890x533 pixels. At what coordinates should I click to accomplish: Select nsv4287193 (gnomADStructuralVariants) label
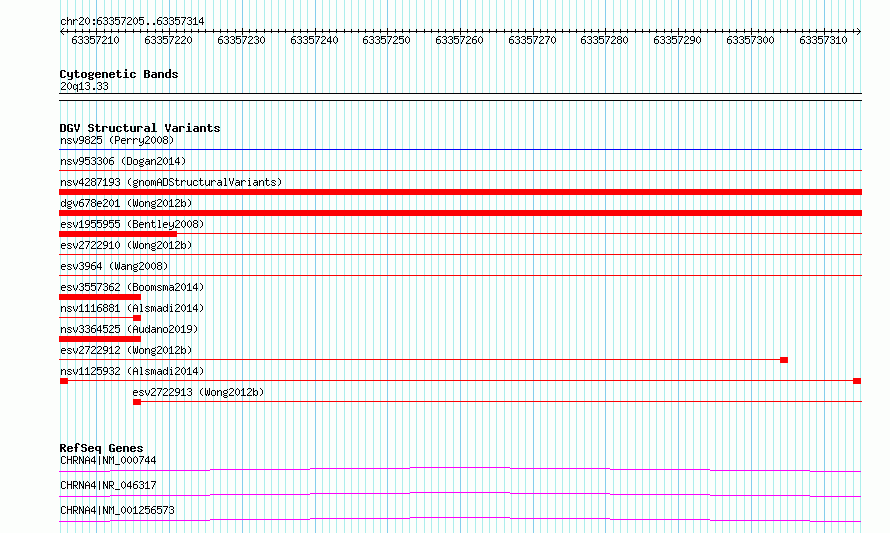[171, 182]
